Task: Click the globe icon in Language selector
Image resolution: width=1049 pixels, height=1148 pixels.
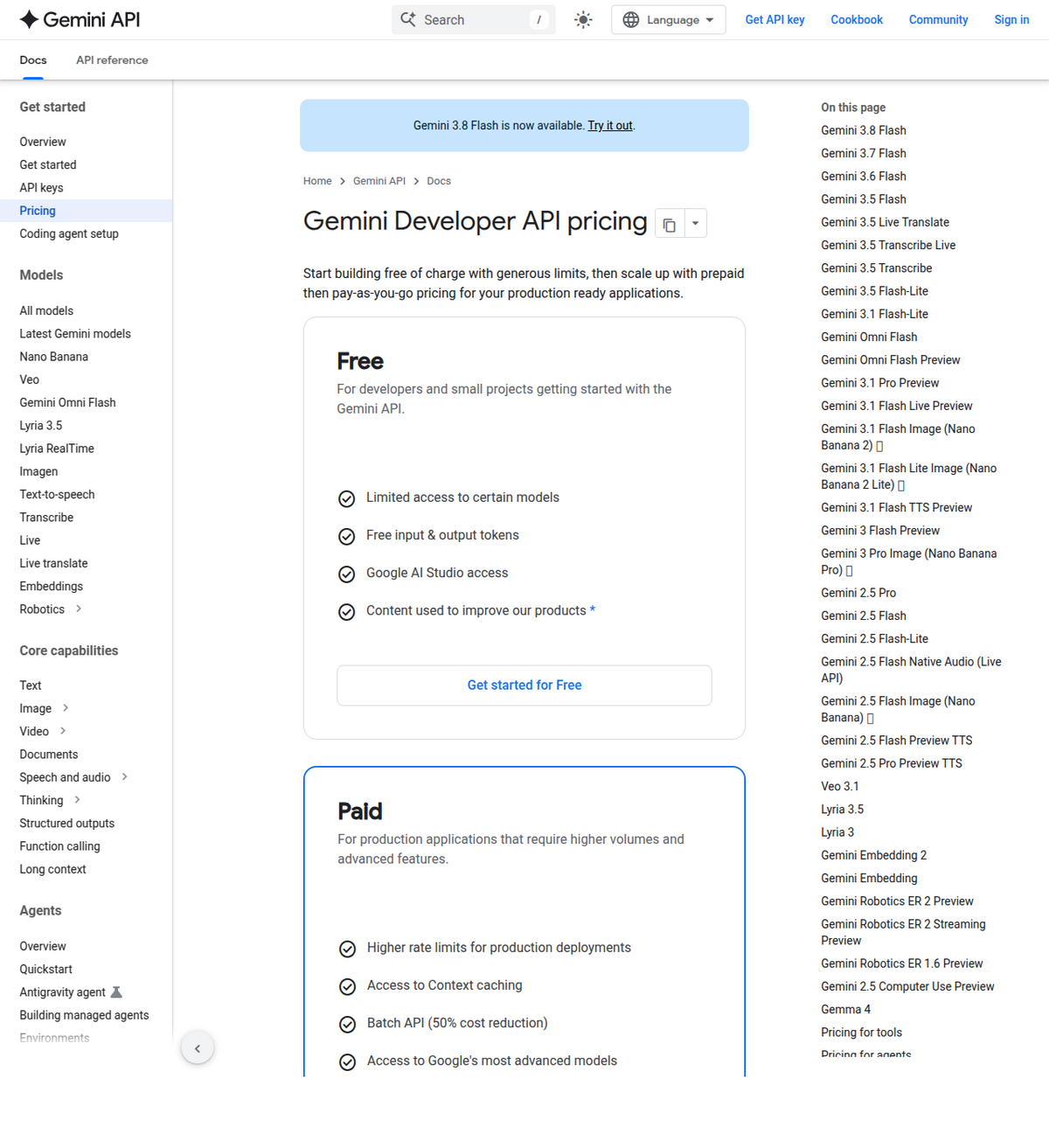Action: coord(630,19)
